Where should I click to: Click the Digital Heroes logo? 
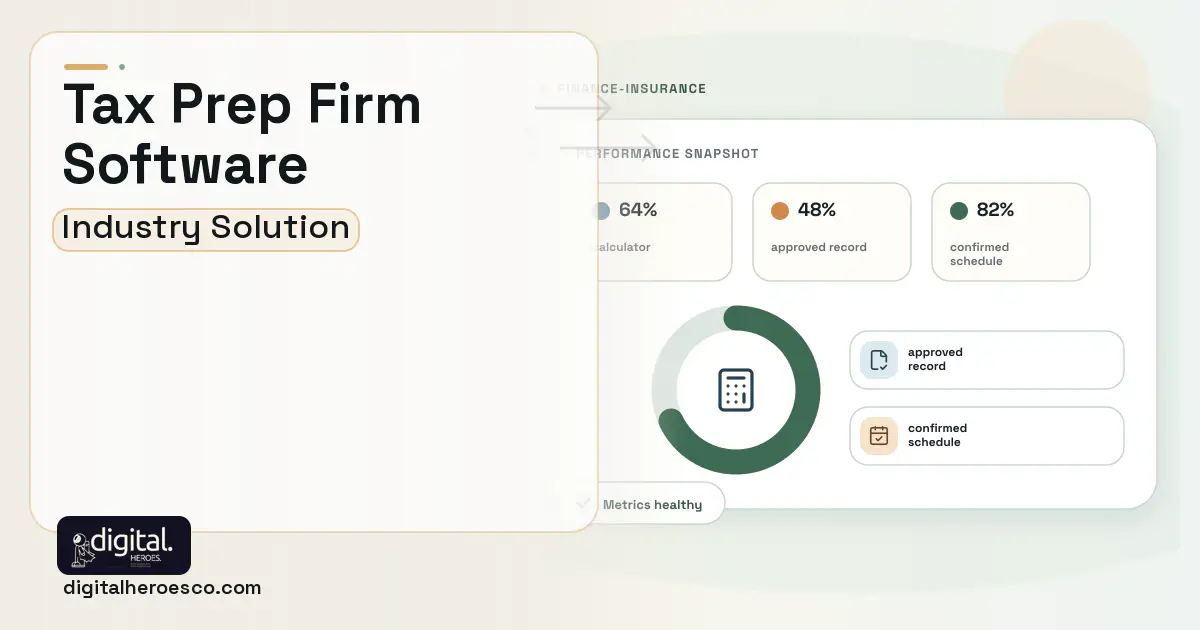124,545
